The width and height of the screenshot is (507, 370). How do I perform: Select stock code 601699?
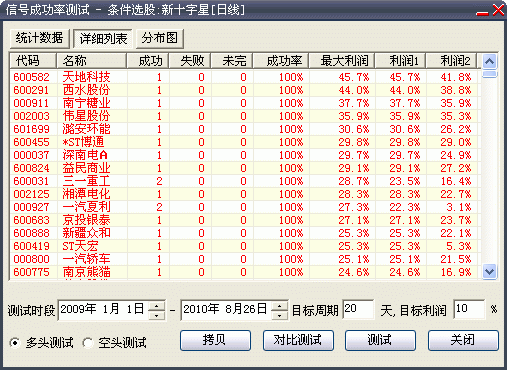(x=31, y=129)
